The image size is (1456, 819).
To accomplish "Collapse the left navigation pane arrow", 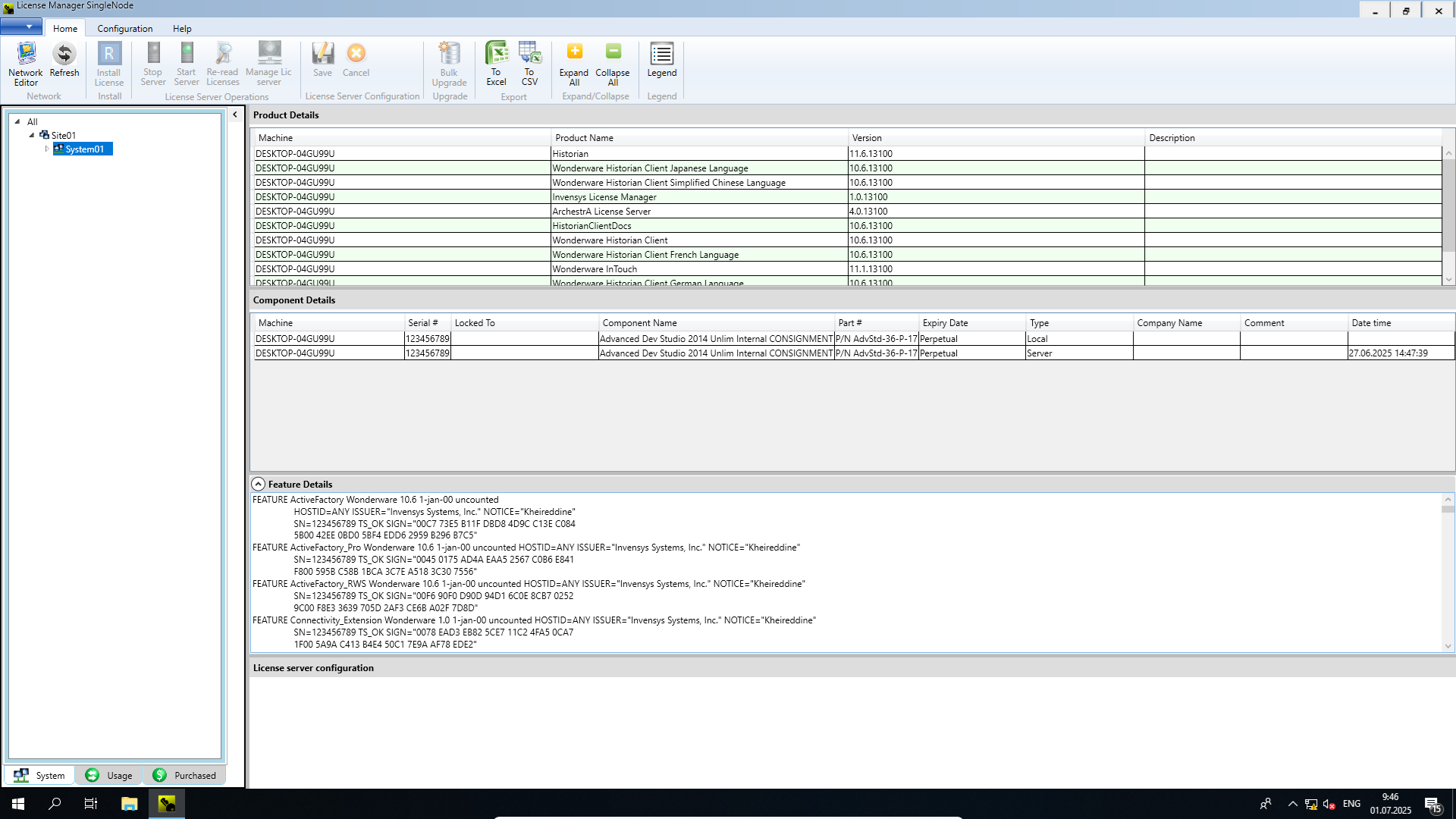I will click(235, 115).
